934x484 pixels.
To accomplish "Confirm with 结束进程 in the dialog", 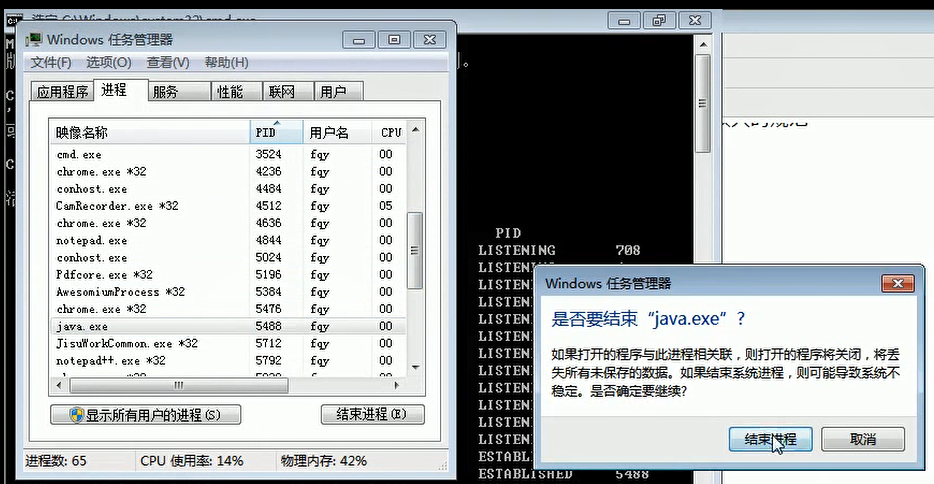I will point(770,439).
